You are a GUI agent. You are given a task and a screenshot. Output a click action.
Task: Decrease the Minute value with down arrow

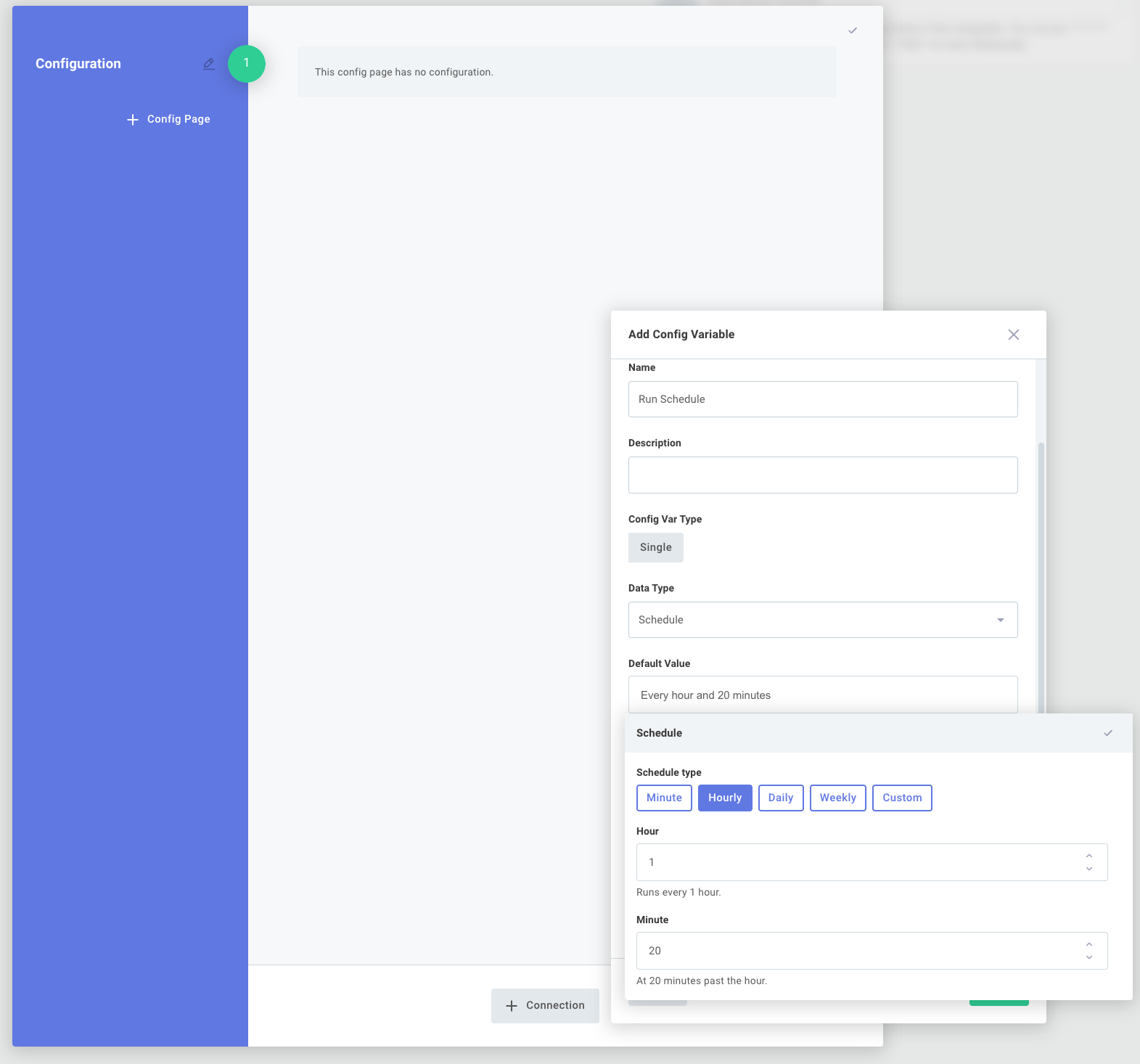1089,957
